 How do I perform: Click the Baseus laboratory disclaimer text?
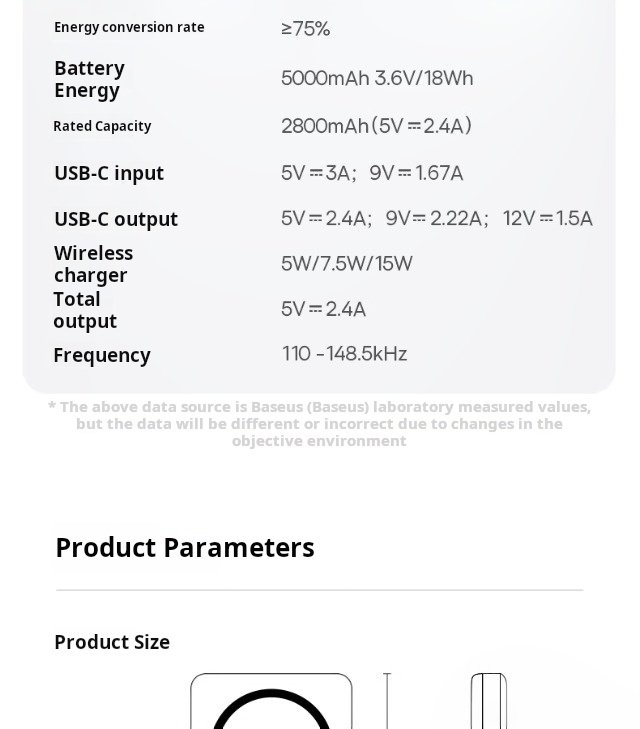(x=319, y=423)
